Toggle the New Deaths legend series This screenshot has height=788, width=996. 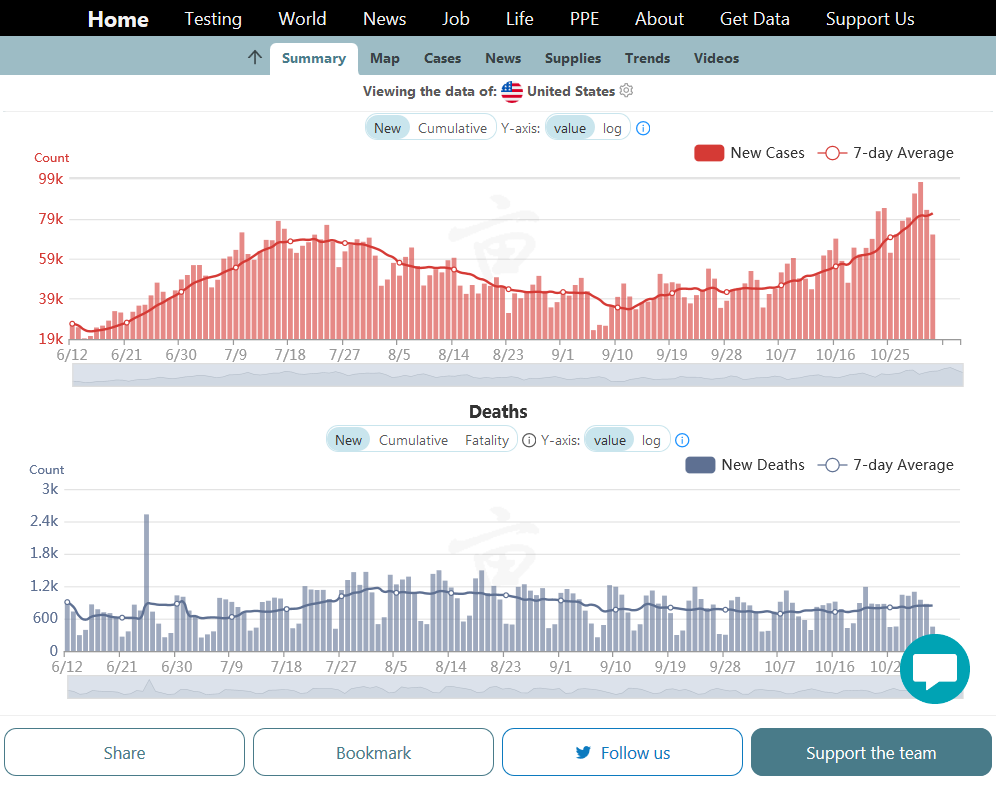(745, 465)
